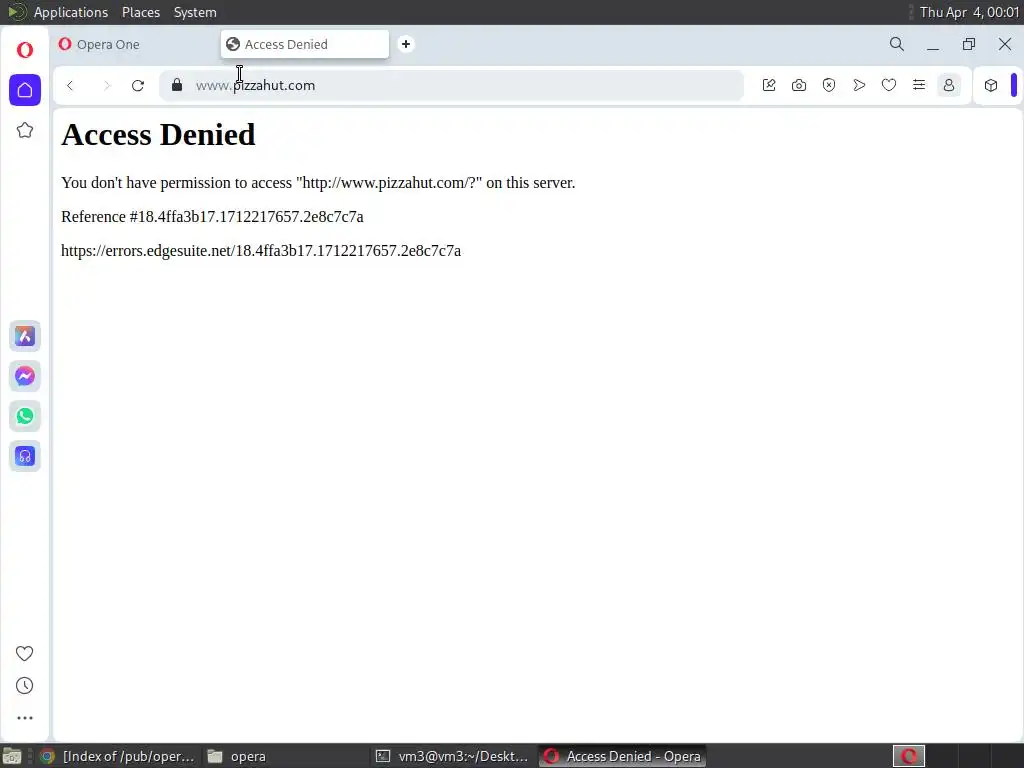Open ad blocker shield icon

point(829,85)
